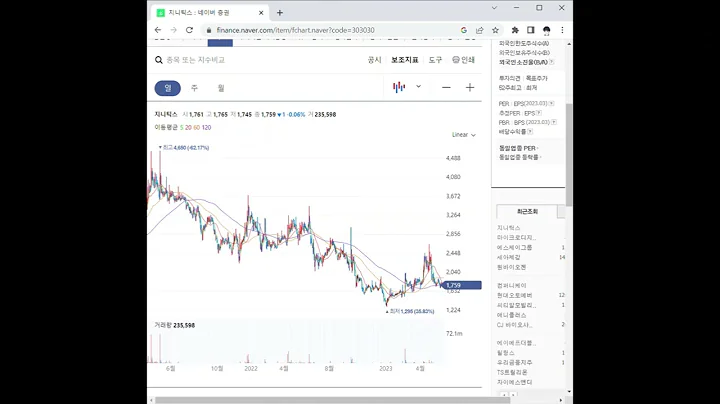Share this page via the share icon
720x404 pixels.
479,30
